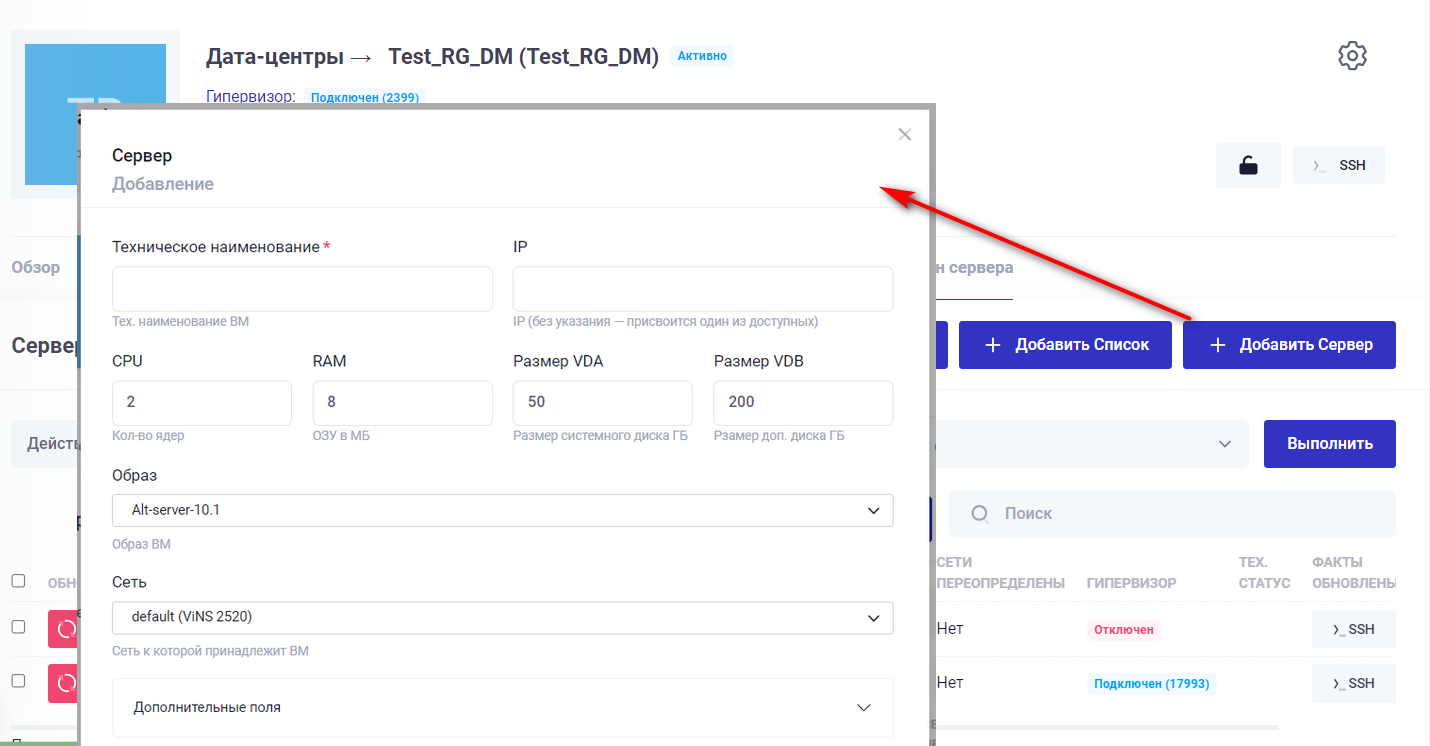Screen dimensions: 1430x746
Task: Click refresh icon in first server row
Action: click(64, 629)
